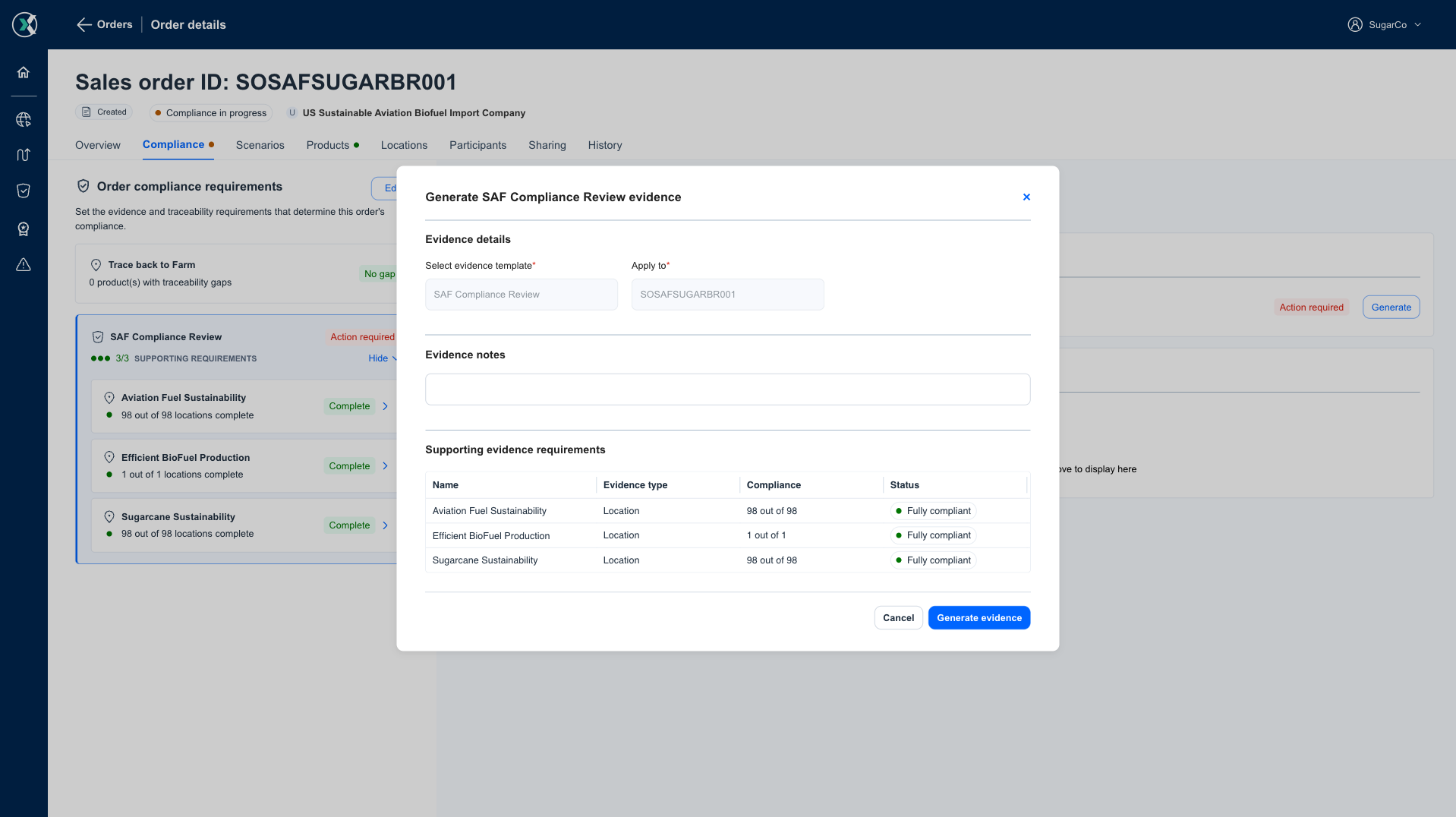Click Fully compliant badge for Sugarcane Sustainability
The image size is (1456, 817).
coord(933,560)
